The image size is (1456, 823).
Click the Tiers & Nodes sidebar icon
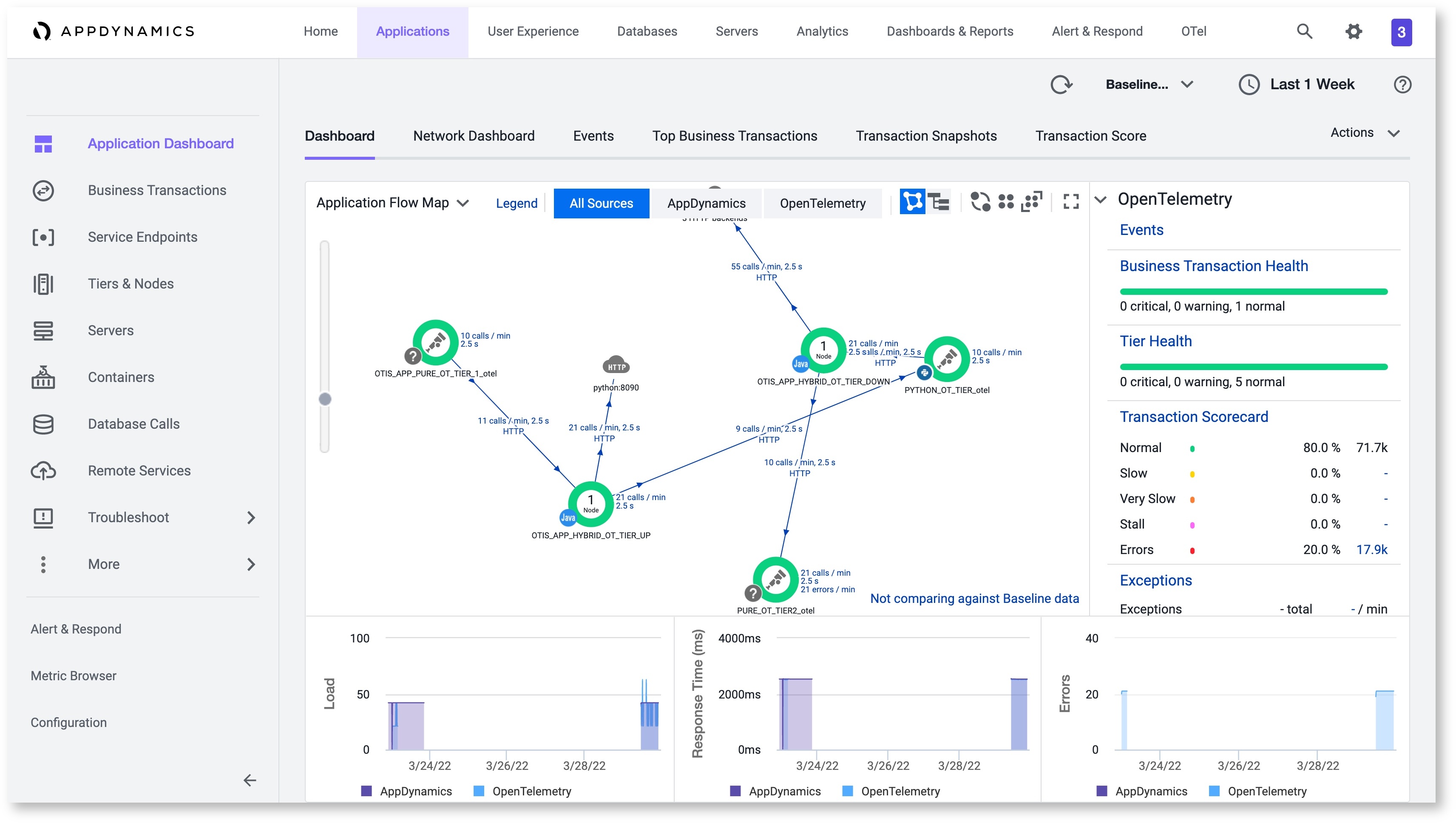43,284
